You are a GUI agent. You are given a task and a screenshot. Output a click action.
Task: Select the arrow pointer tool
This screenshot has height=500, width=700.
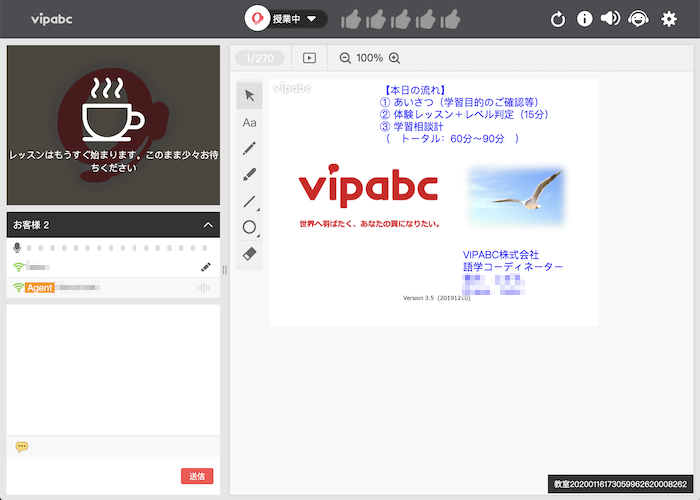(x=250, y=96)
